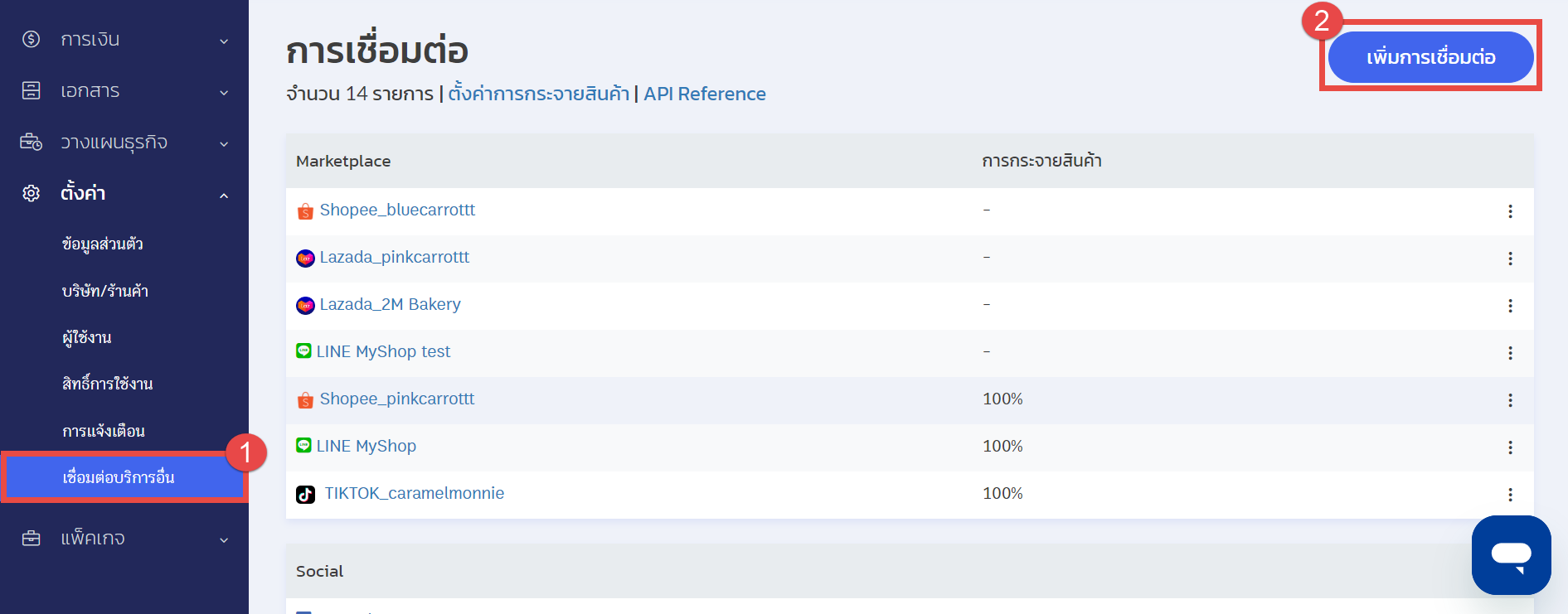Click the TikTok icon beside TIKTOK_caramelmonnie
The height and width of the screenshot is (614, 1568).
point(305,495)
